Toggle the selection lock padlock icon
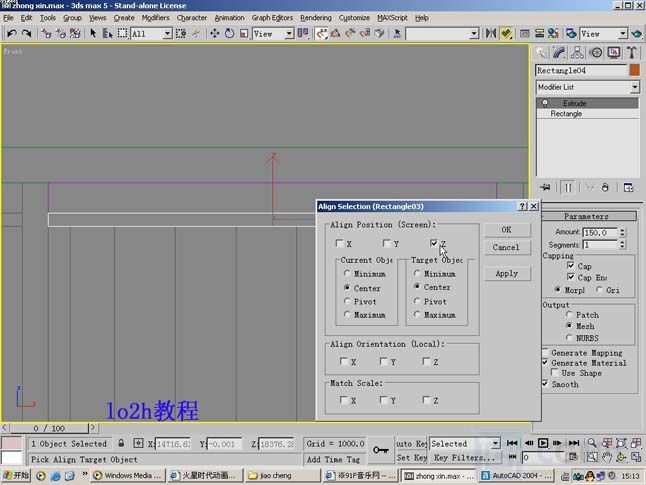The width and height of the screenshot is (646, 485). [x=121, y=443]
